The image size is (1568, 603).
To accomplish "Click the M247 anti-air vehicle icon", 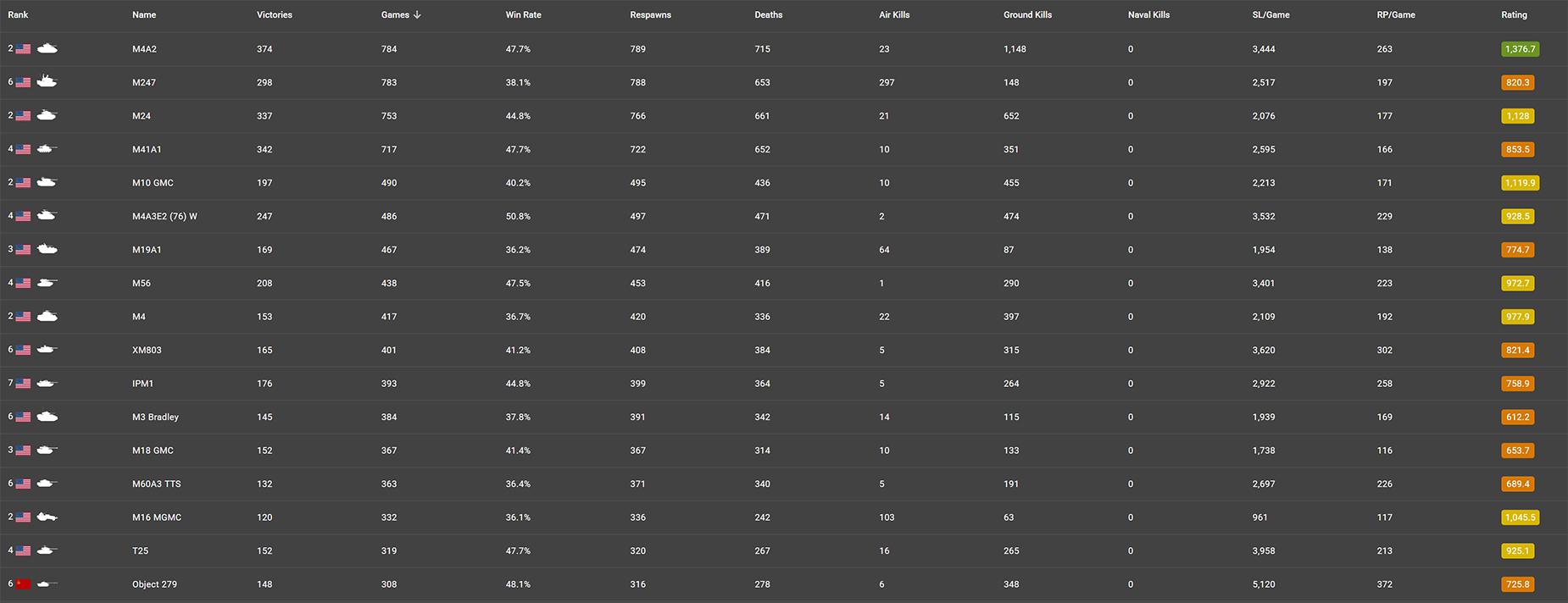I will tap(47, 81).
